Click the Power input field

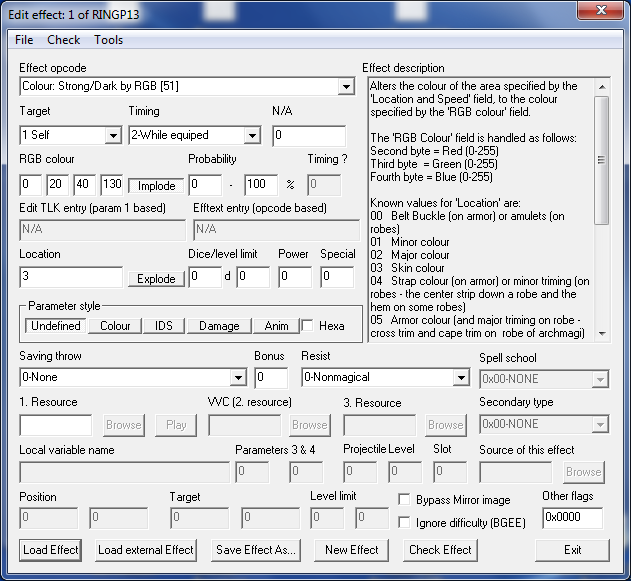tap(295, 277)
